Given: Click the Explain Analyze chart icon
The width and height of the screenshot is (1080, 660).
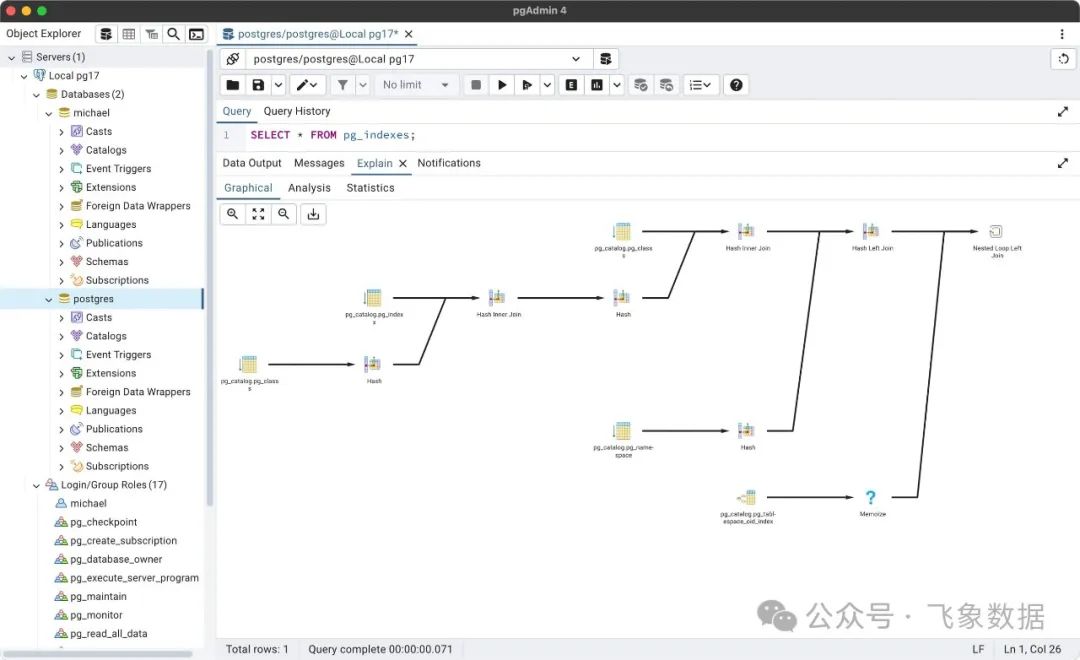Looking at the screenshot, I should click(x=597, y=85).
